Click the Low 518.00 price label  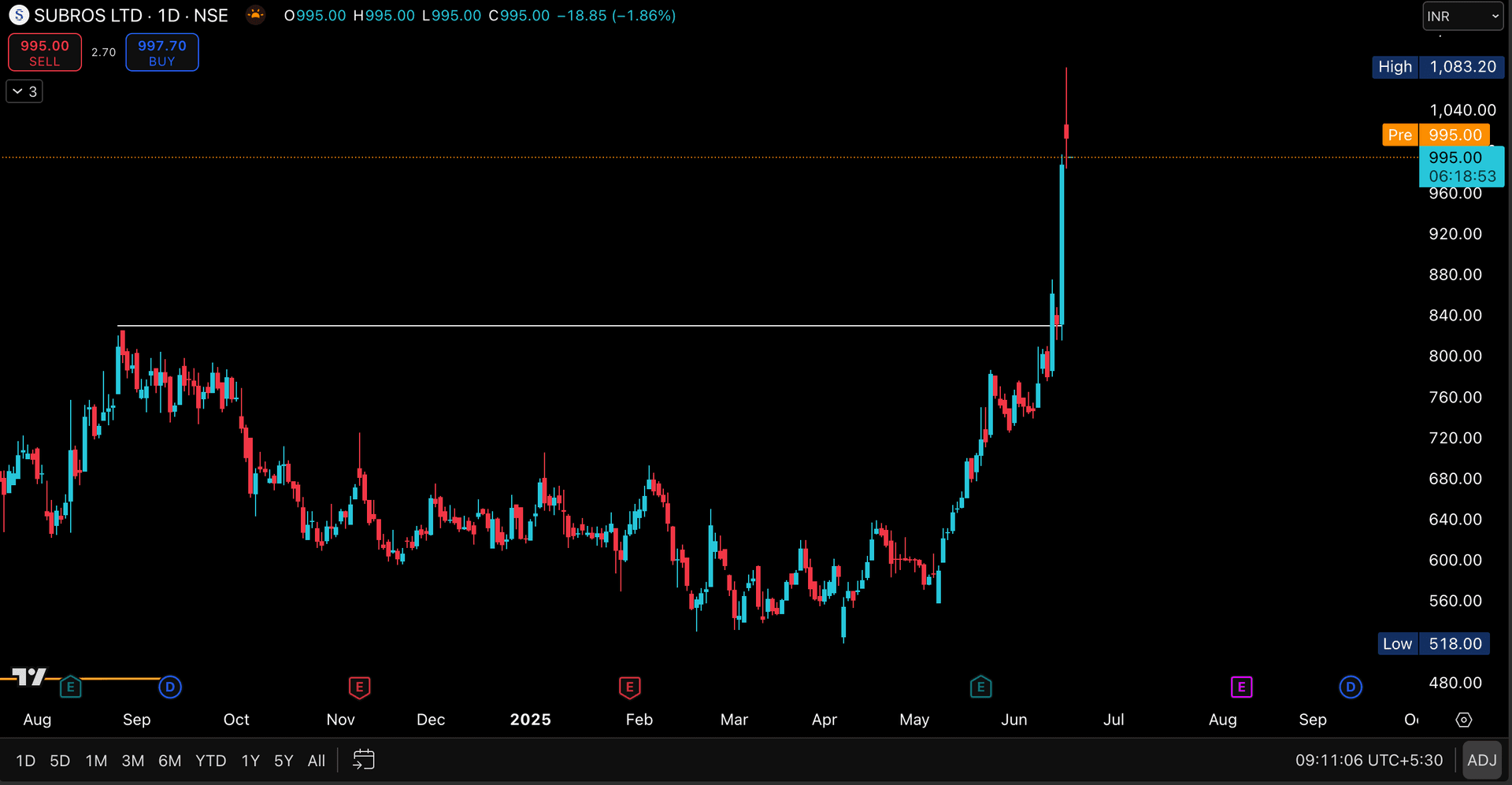1432,643
